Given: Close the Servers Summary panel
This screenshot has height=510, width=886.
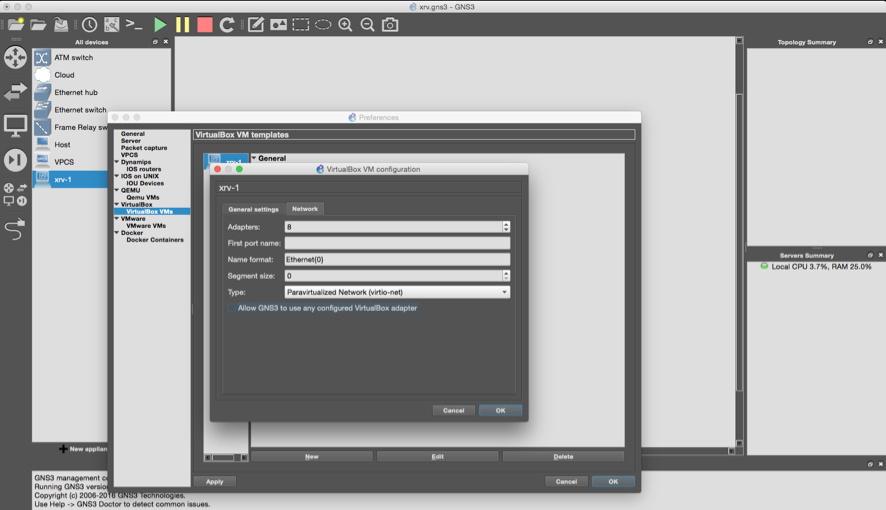Looking at the screenshot, I should [880, 255].
